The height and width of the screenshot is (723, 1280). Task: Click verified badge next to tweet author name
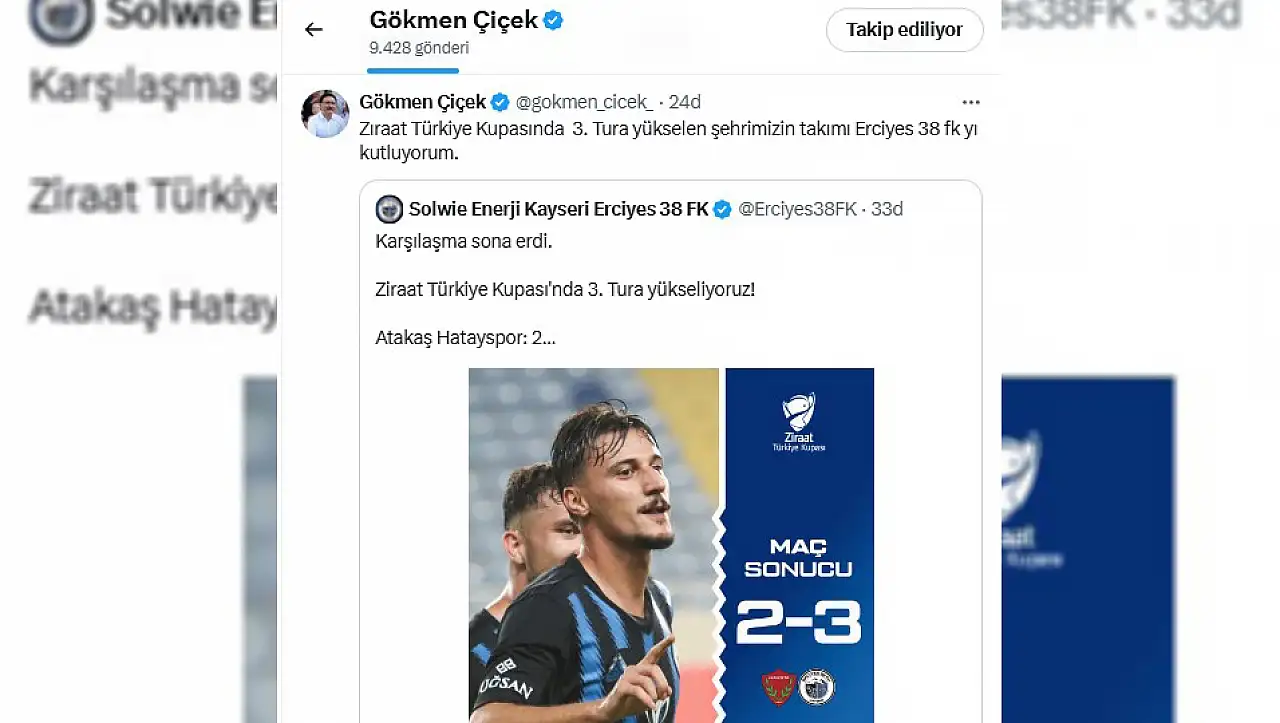500,102
